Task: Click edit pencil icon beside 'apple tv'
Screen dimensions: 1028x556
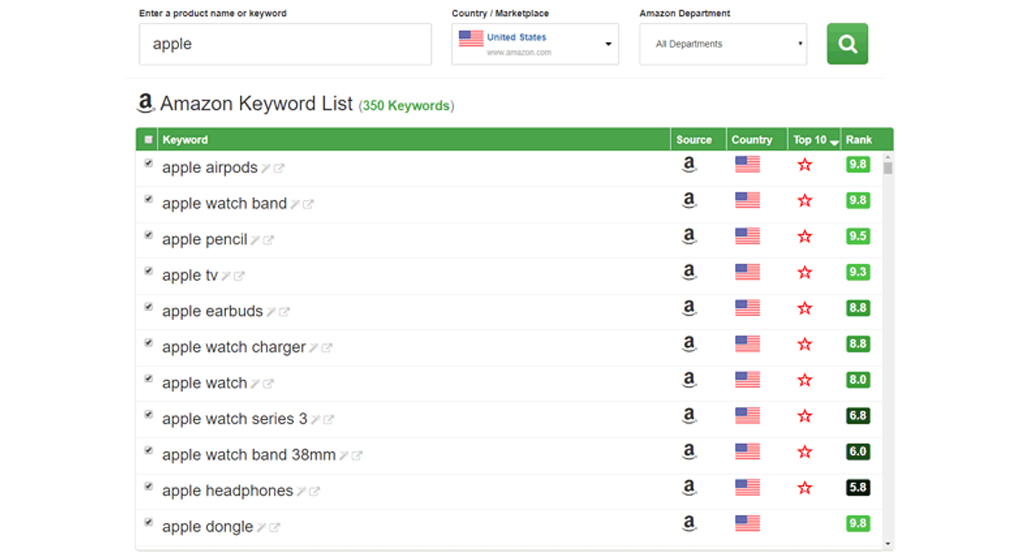Action: pyautogui.click(x=226, y=276)
